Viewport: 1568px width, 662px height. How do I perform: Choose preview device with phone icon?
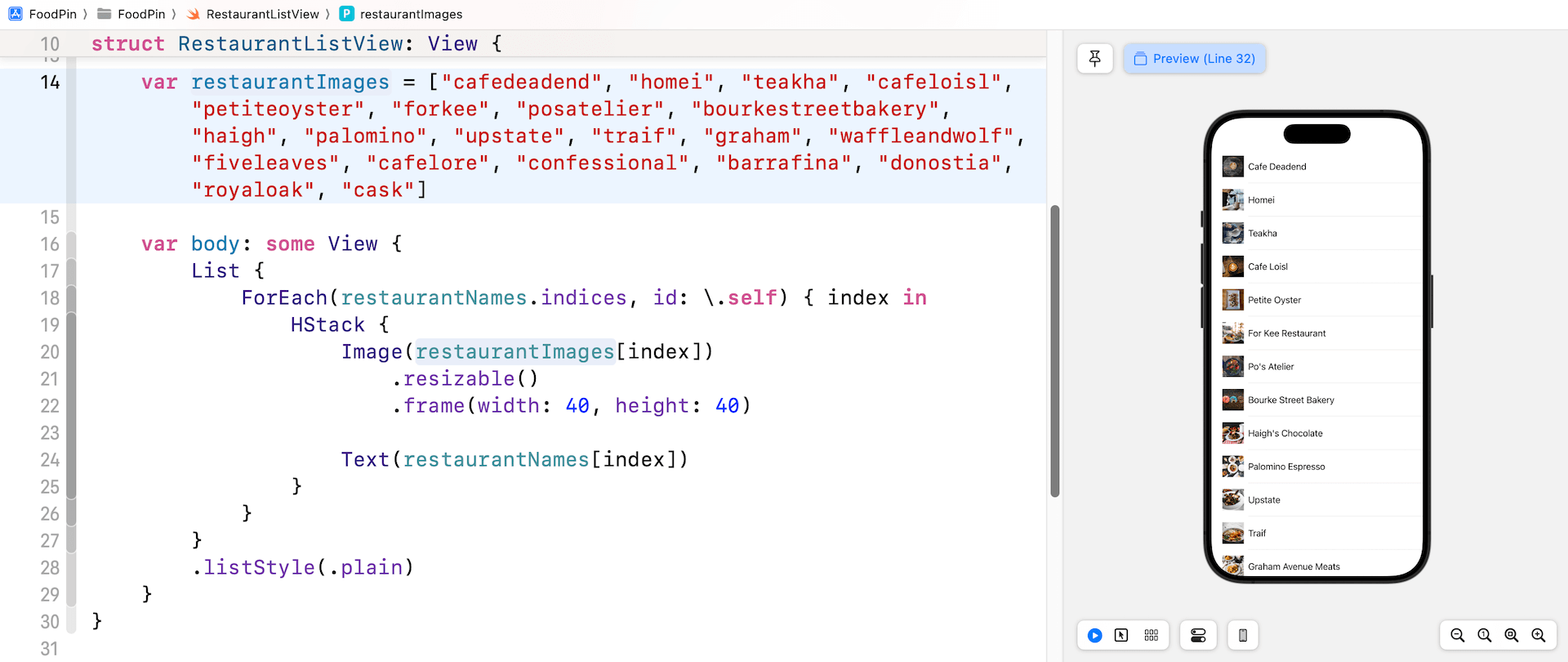tap(1242, 635)
